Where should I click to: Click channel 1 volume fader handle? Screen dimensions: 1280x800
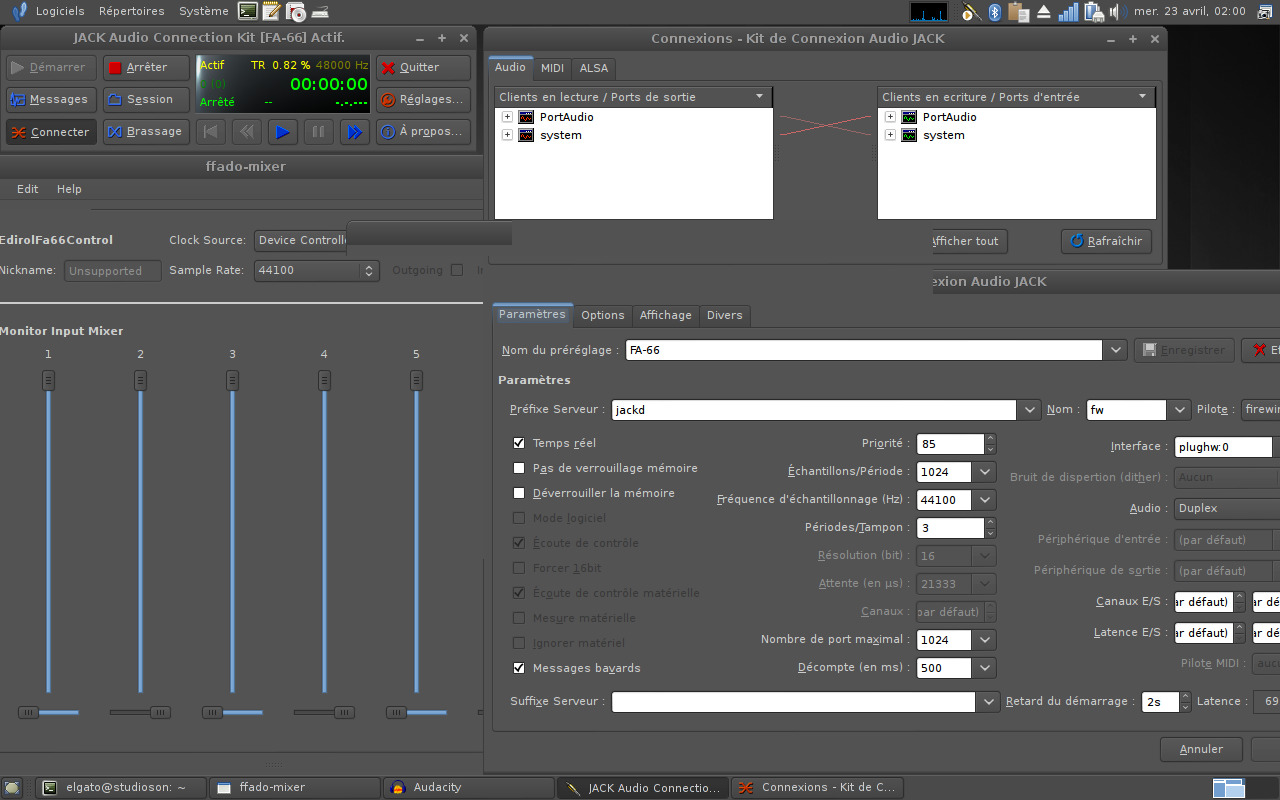[x=48, y=380]
